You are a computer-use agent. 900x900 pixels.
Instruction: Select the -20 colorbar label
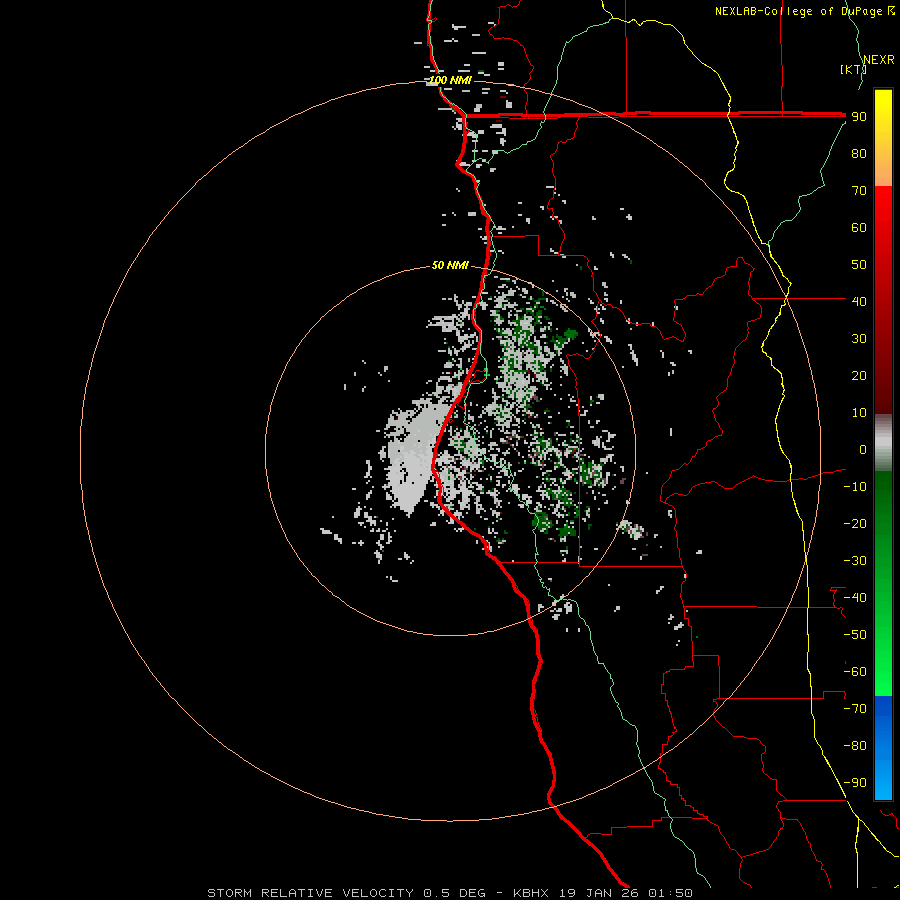point(855,523)
